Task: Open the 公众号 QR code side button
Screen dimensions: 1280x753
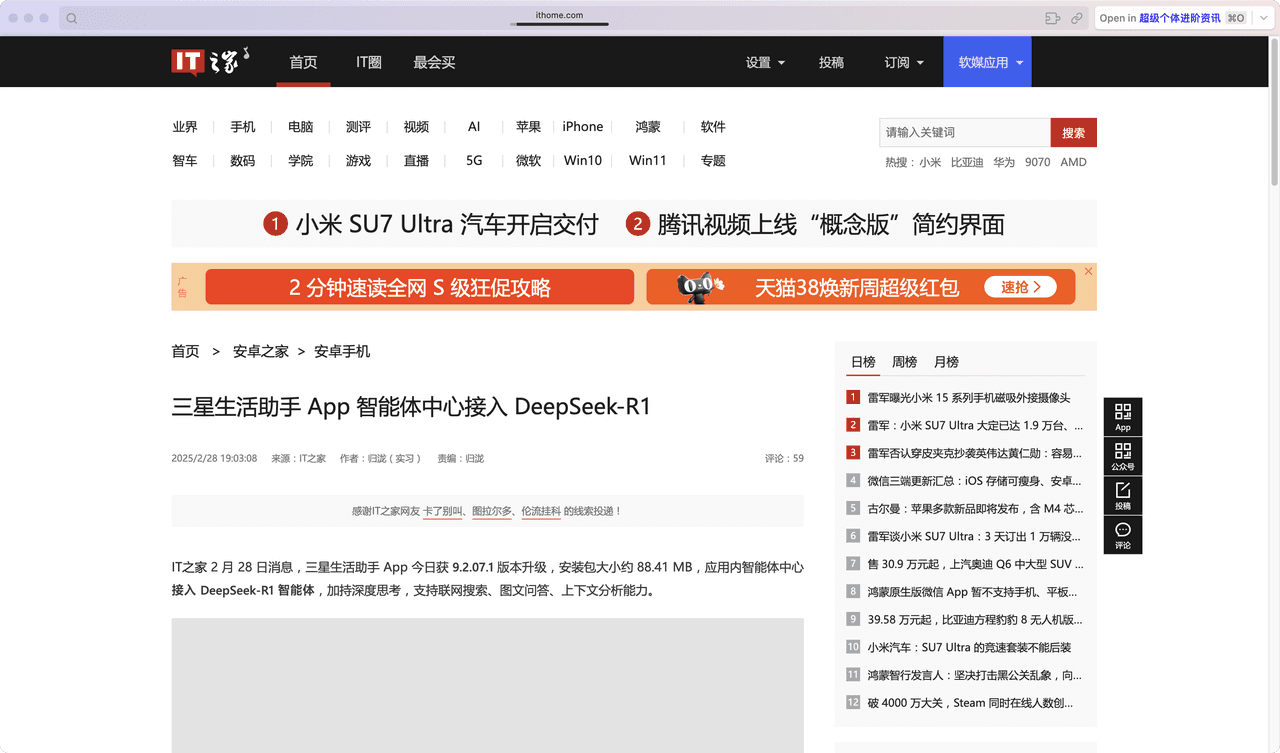Action: click(1123, 456)
